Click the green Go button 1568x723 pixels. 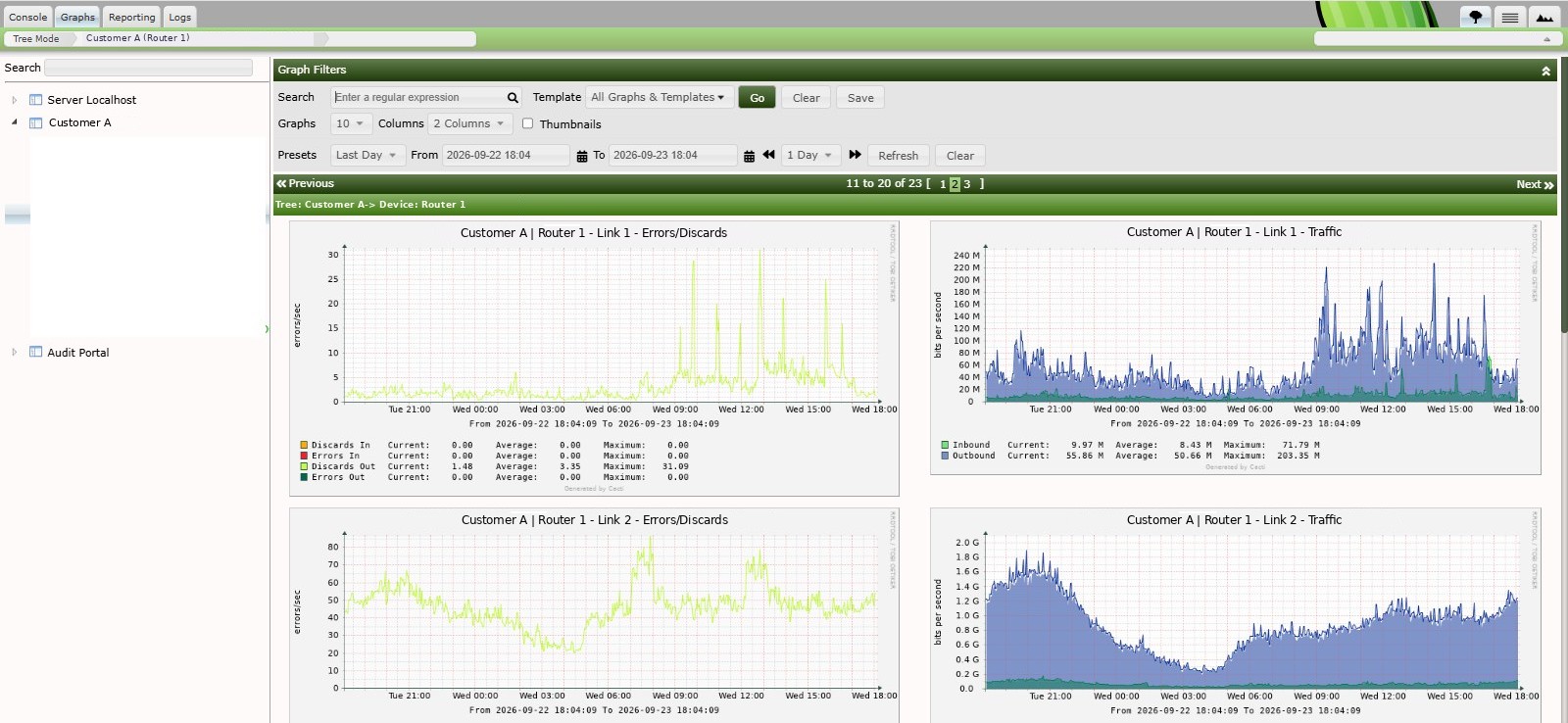(757, 98)
